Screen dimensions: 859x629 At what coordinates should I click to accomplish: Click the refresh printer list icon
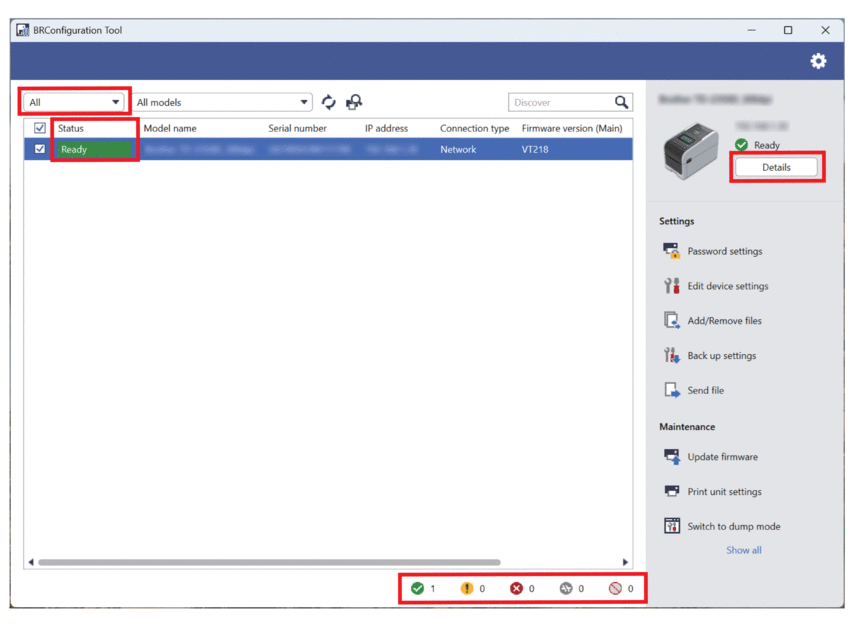point(328,102)
